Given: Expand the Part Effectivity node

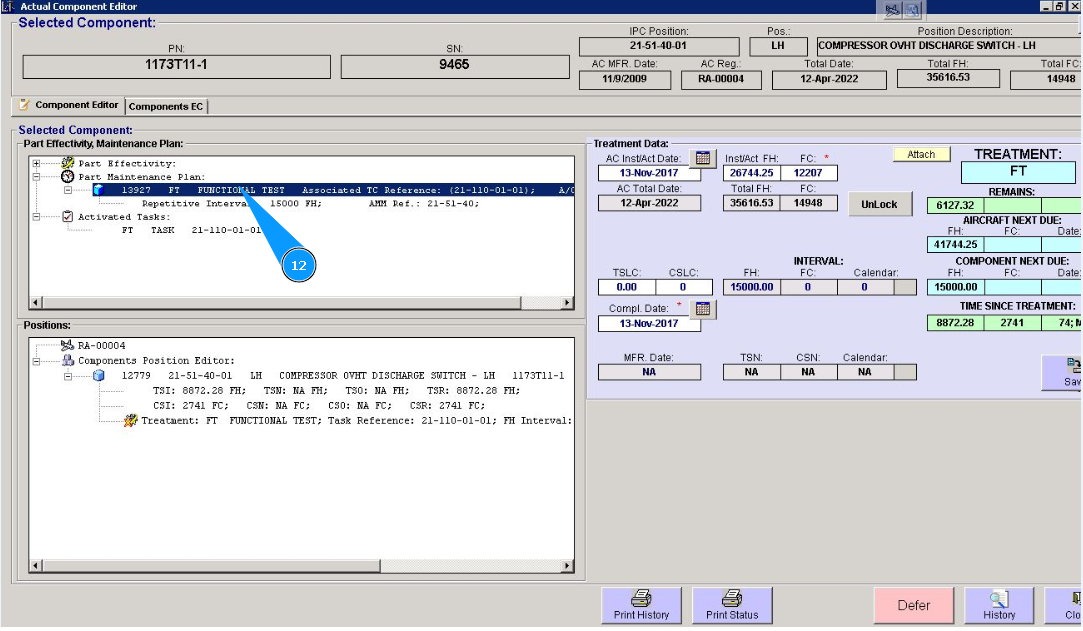Looking at the screenshot, I should [x=37, y=164].
